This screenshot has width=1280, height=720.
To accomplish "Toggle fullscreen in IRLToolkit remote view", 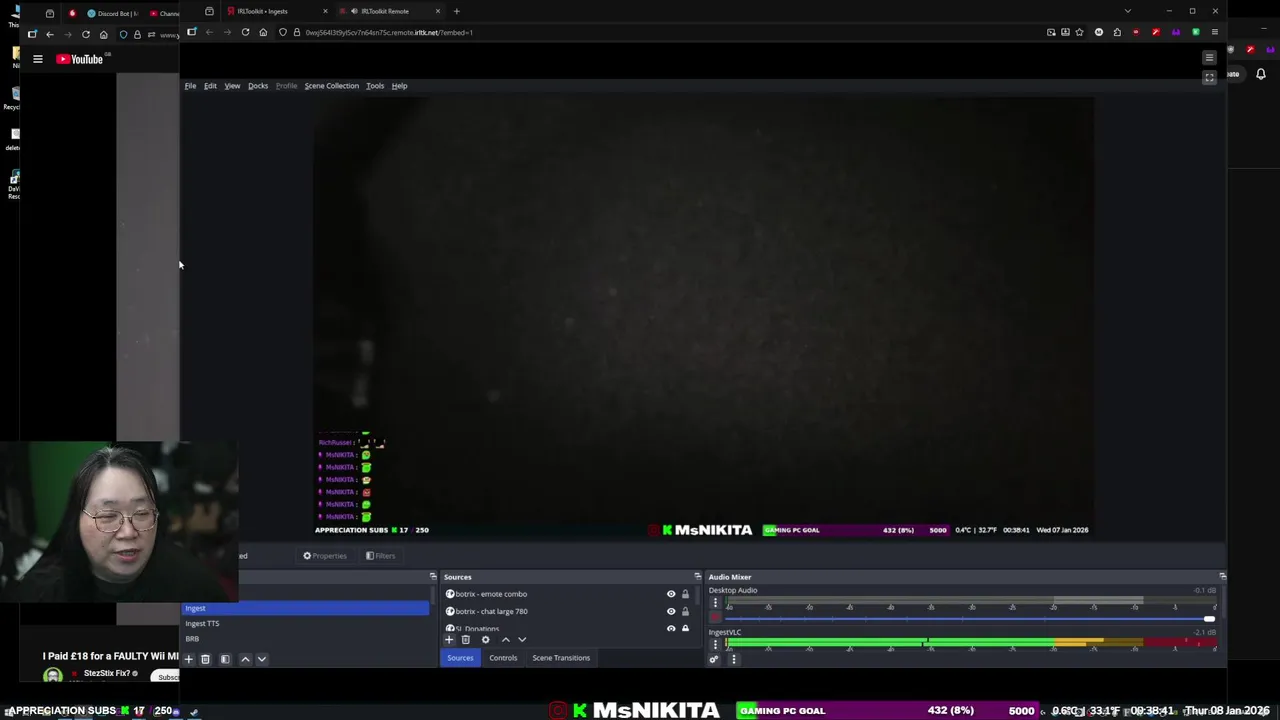I will click(1209, 77).
